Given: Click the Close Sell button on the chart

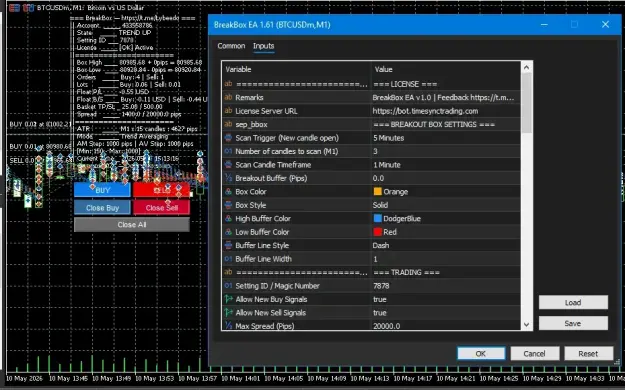Looking at the screenshot, I should [161, 208].
